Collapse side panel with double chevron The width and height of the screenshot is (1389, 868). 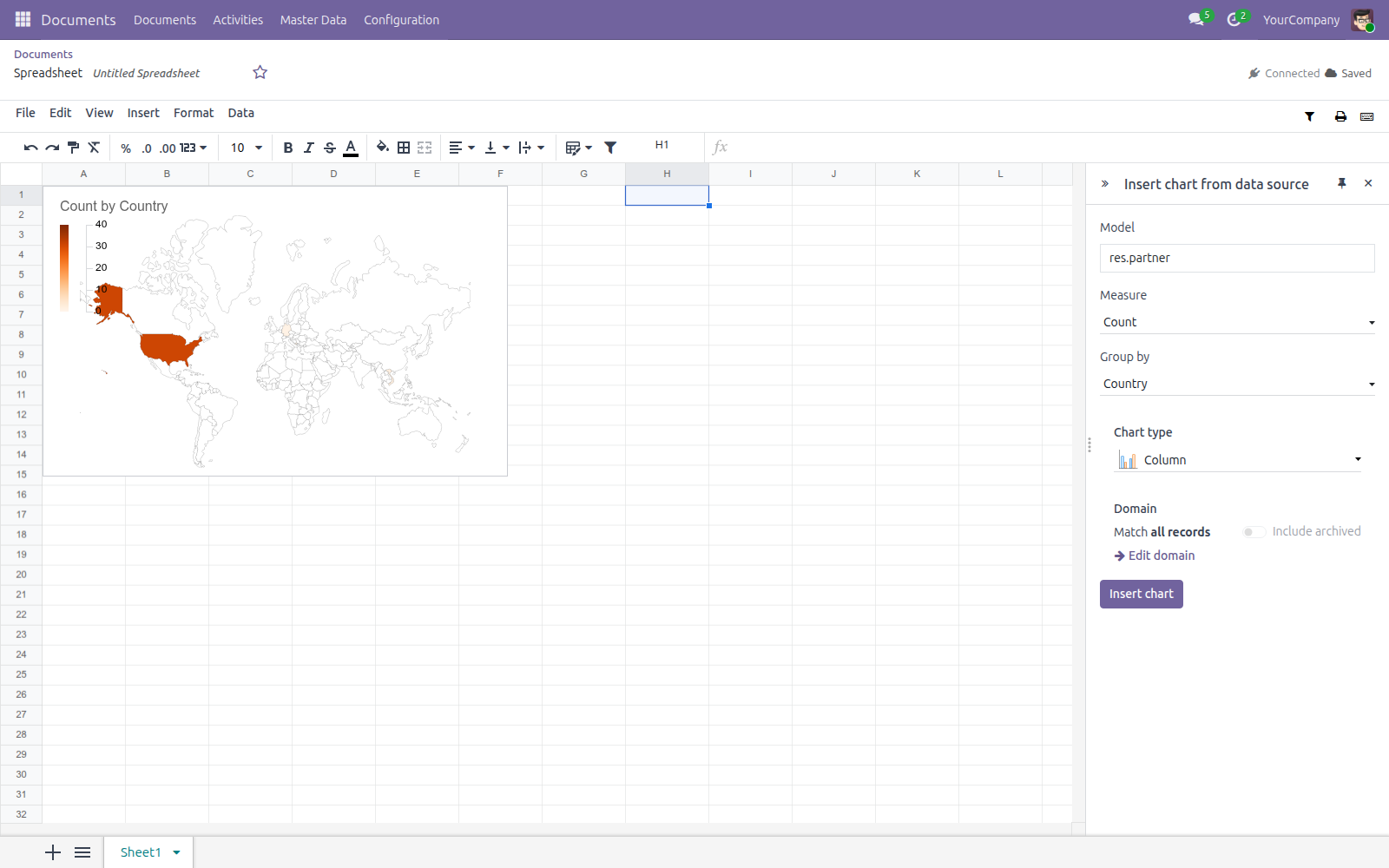point(1105,184)
